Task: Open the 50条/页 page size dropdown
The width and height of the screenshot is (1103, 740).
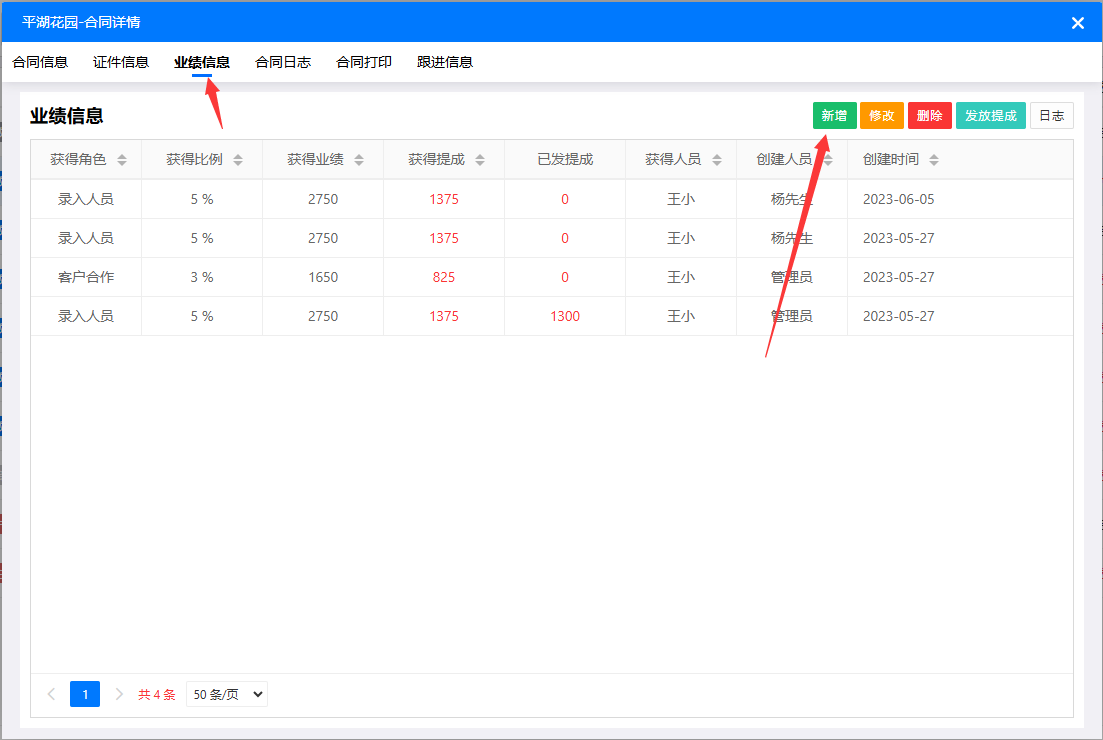Action: click(x=227, y=694)
